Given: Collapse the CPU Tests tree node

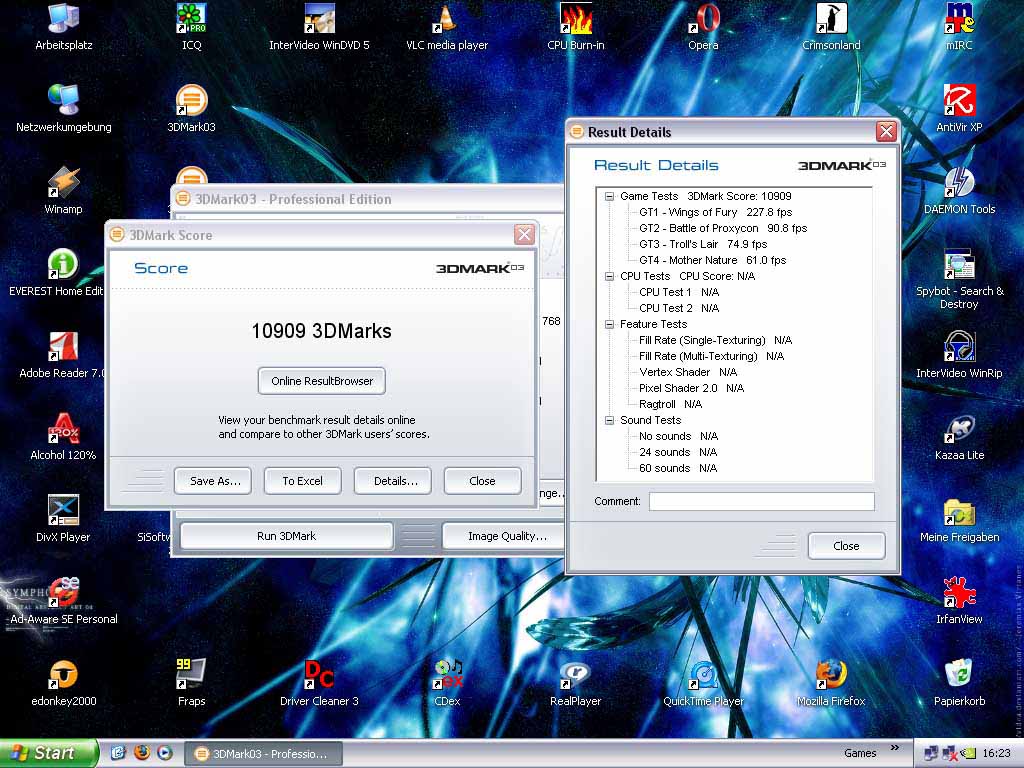Looking at the screenshot, I should tap(609, 276).
